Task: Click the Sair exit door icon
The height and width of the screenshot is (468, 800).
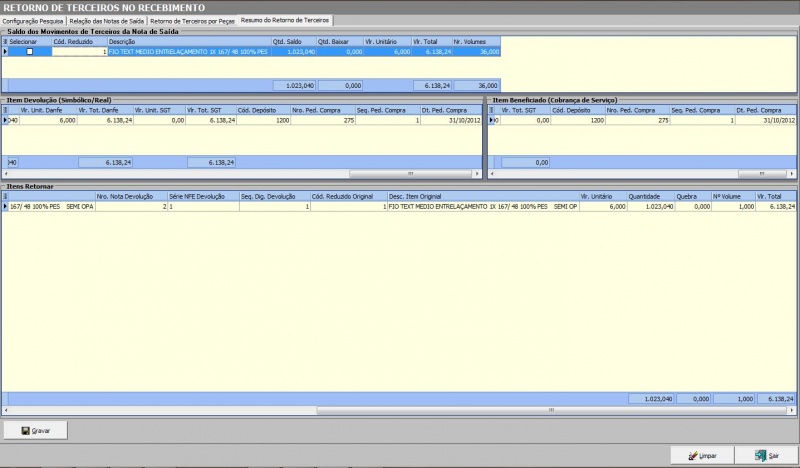Action: coord(762,455)
